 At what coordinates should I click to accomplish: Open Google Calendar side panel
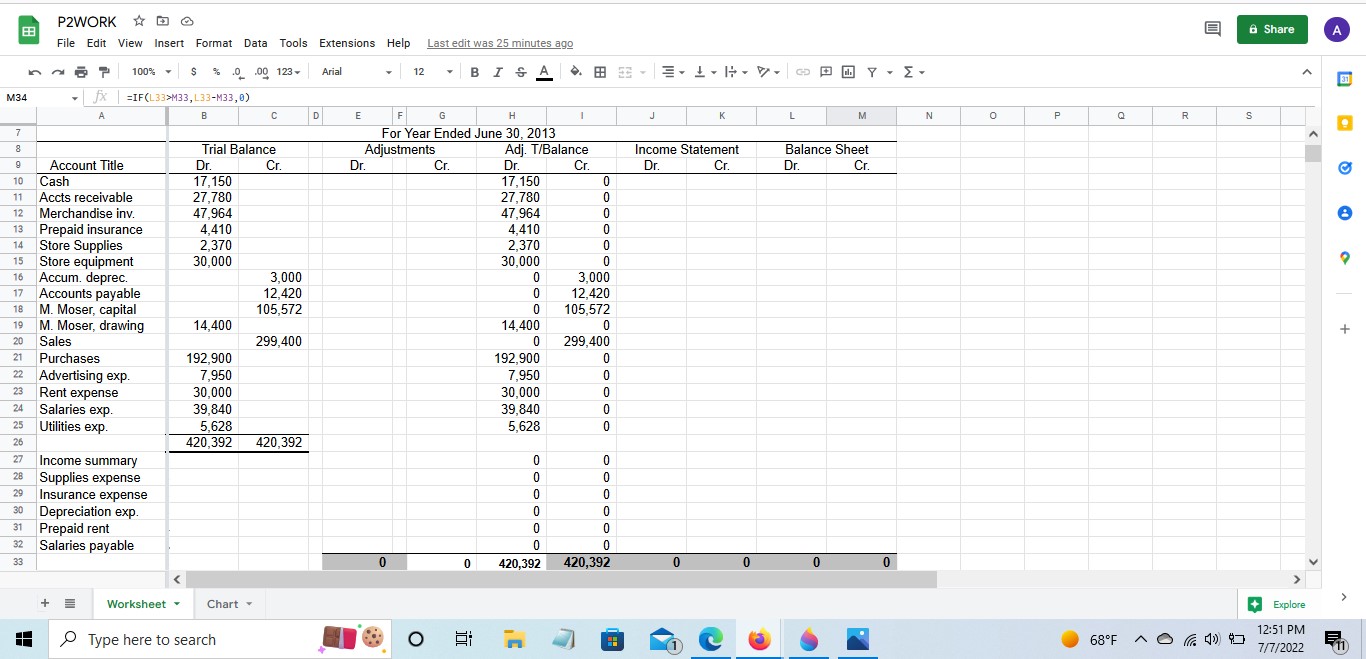(x=1344, y=77)
